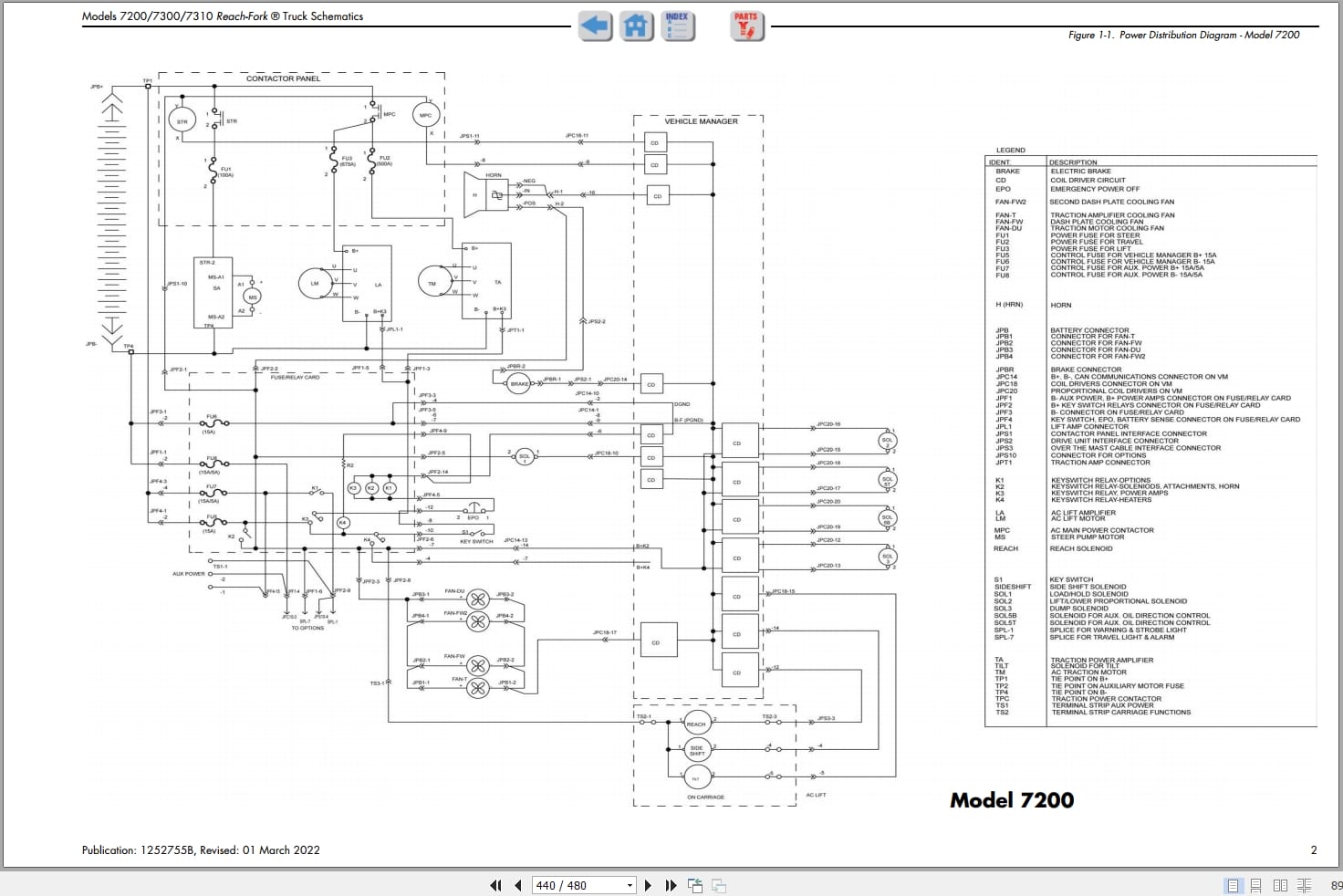The width and height of the screenshot is (1343, 896).
Task: Enable continuous scrolling page mode
Action: coord(1256,885)
